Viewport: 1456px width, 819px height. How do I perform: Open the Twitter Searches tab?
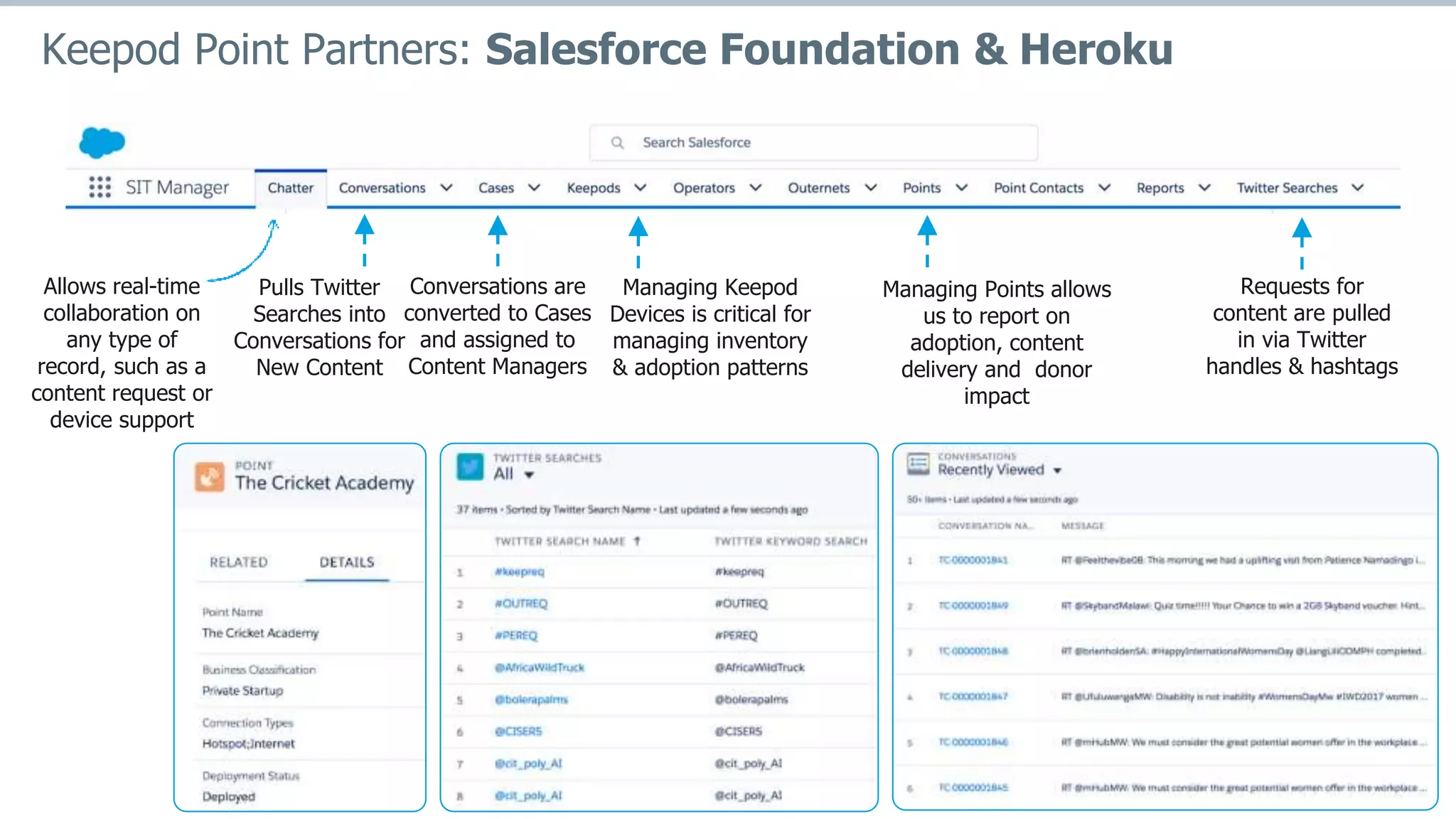(1287, 188)
